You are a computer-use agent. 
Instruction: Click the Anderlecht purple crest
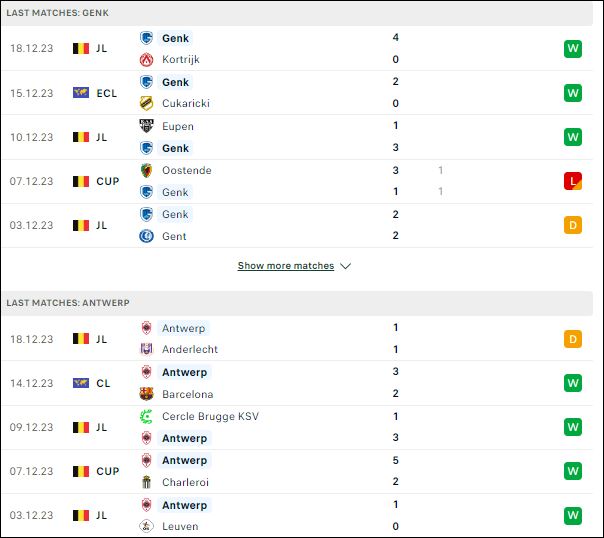point(146,349)
